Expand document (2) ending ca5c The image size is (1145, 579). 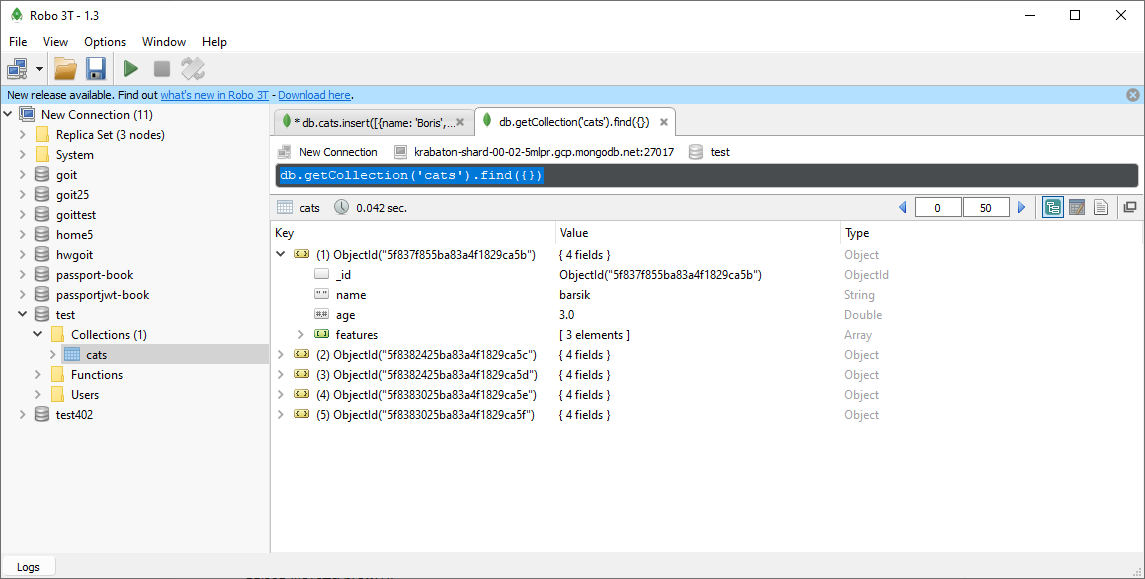point(280,355)
